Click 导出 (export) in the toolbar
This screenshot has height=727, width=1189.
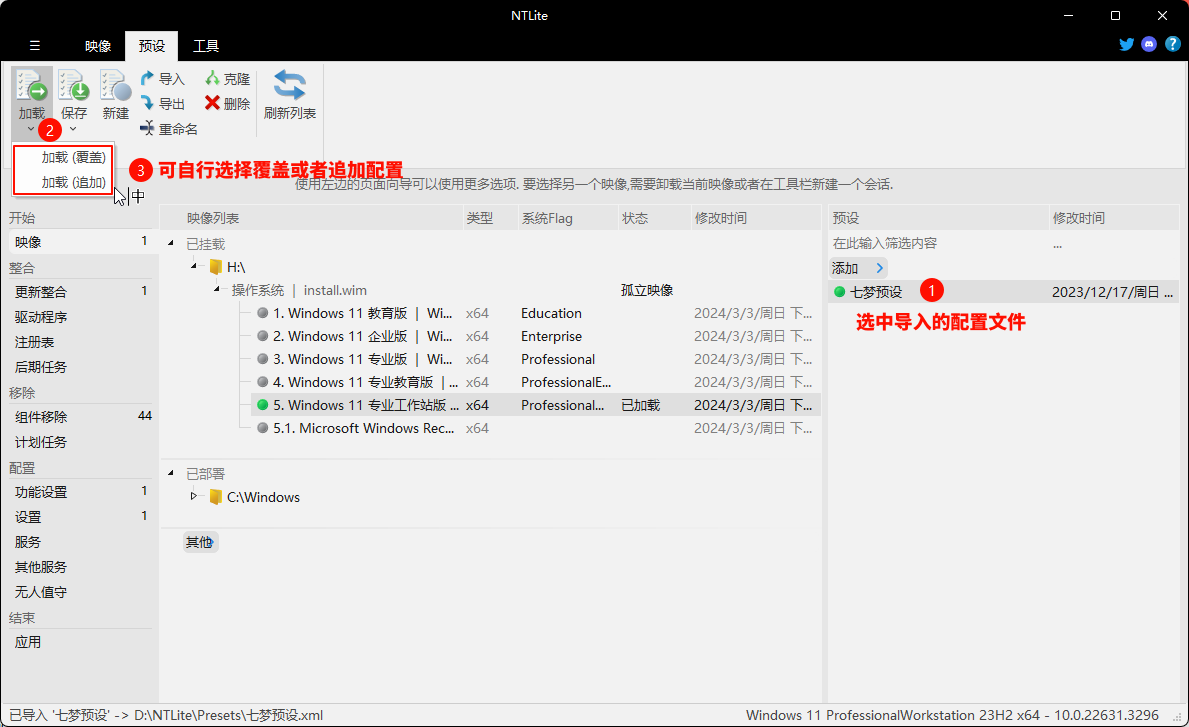162,103
